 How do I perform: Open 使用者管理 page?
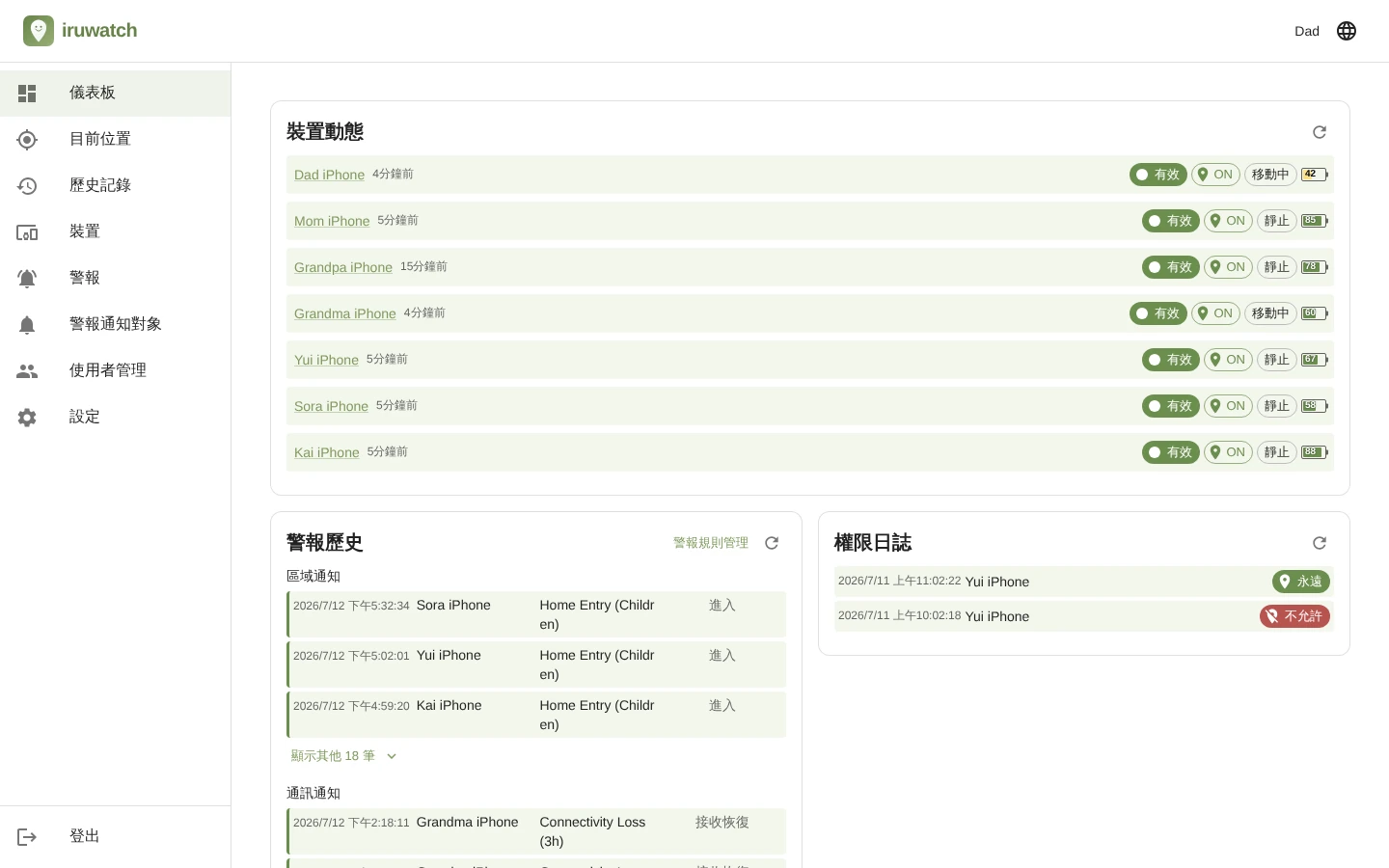click(116, 371)
